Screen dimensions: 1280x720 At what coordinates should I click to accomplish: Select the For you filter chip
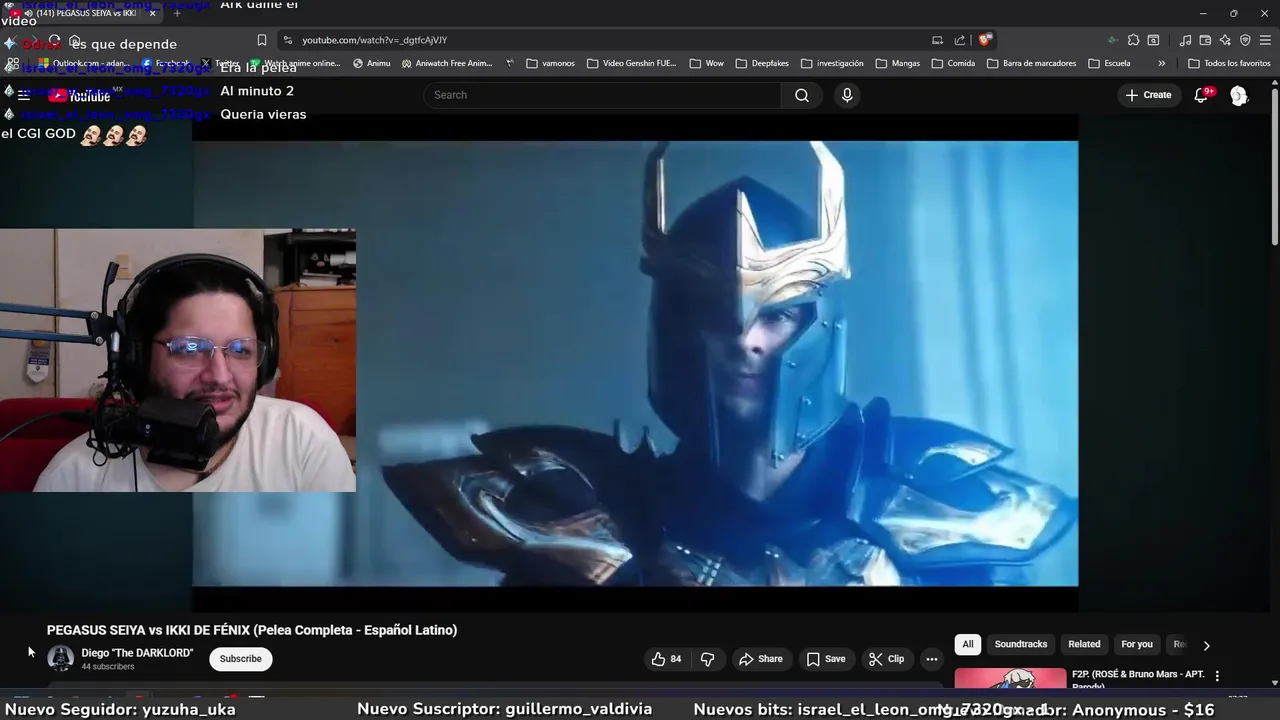[x=1137, y=645]
